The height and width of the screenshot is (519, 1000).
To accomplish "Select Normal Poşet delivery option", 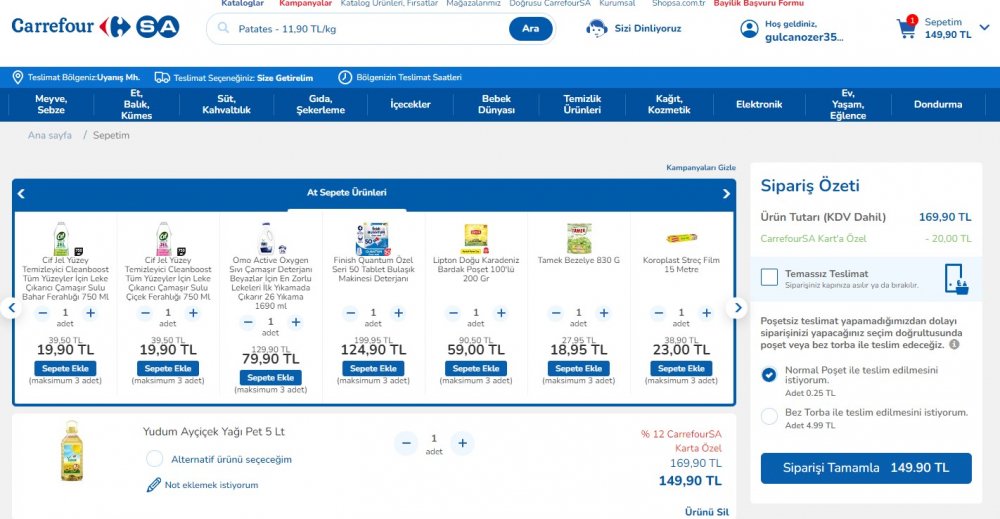I will coord(769,374).
